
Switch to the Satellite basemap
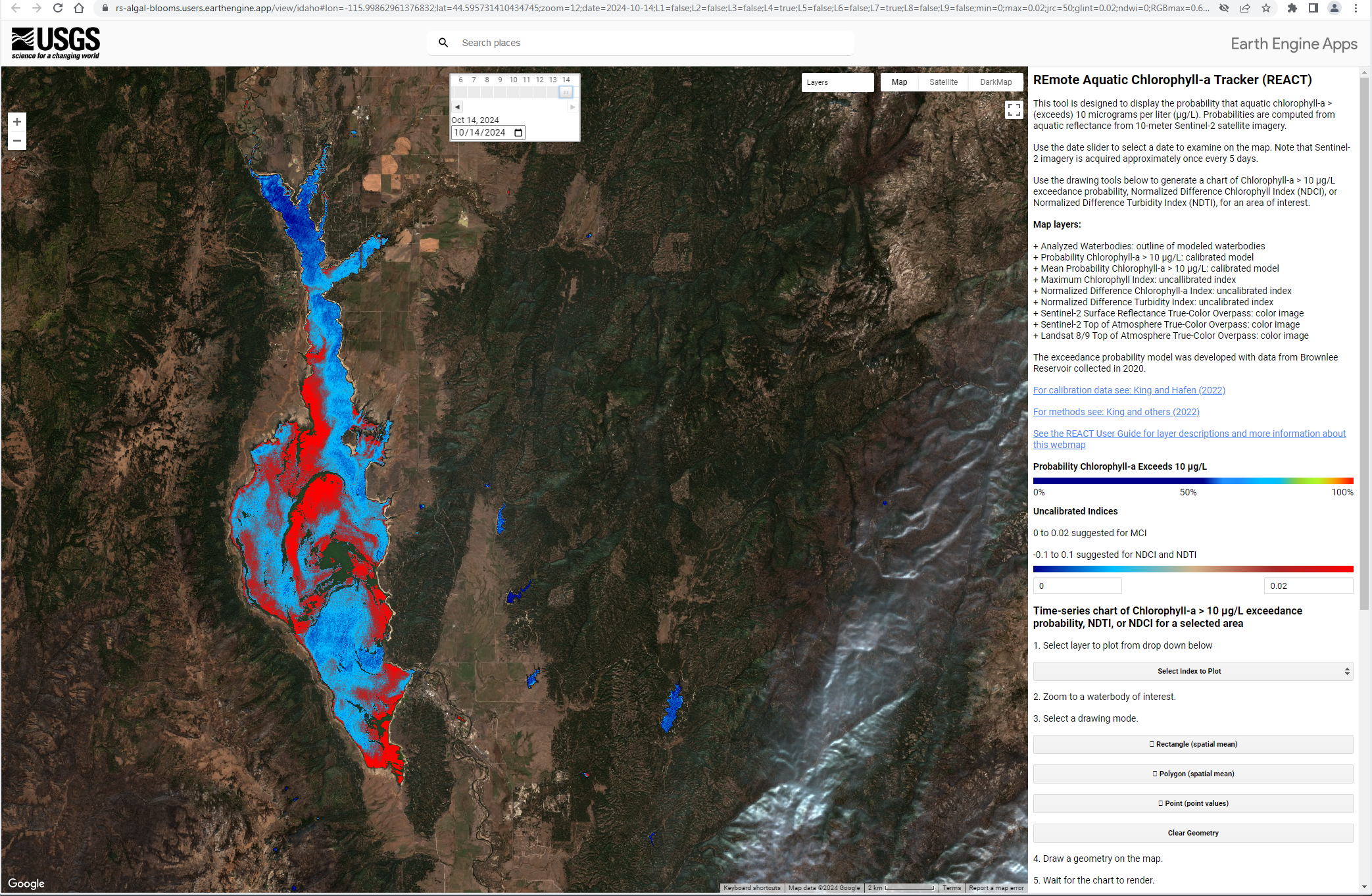[943, 82]
